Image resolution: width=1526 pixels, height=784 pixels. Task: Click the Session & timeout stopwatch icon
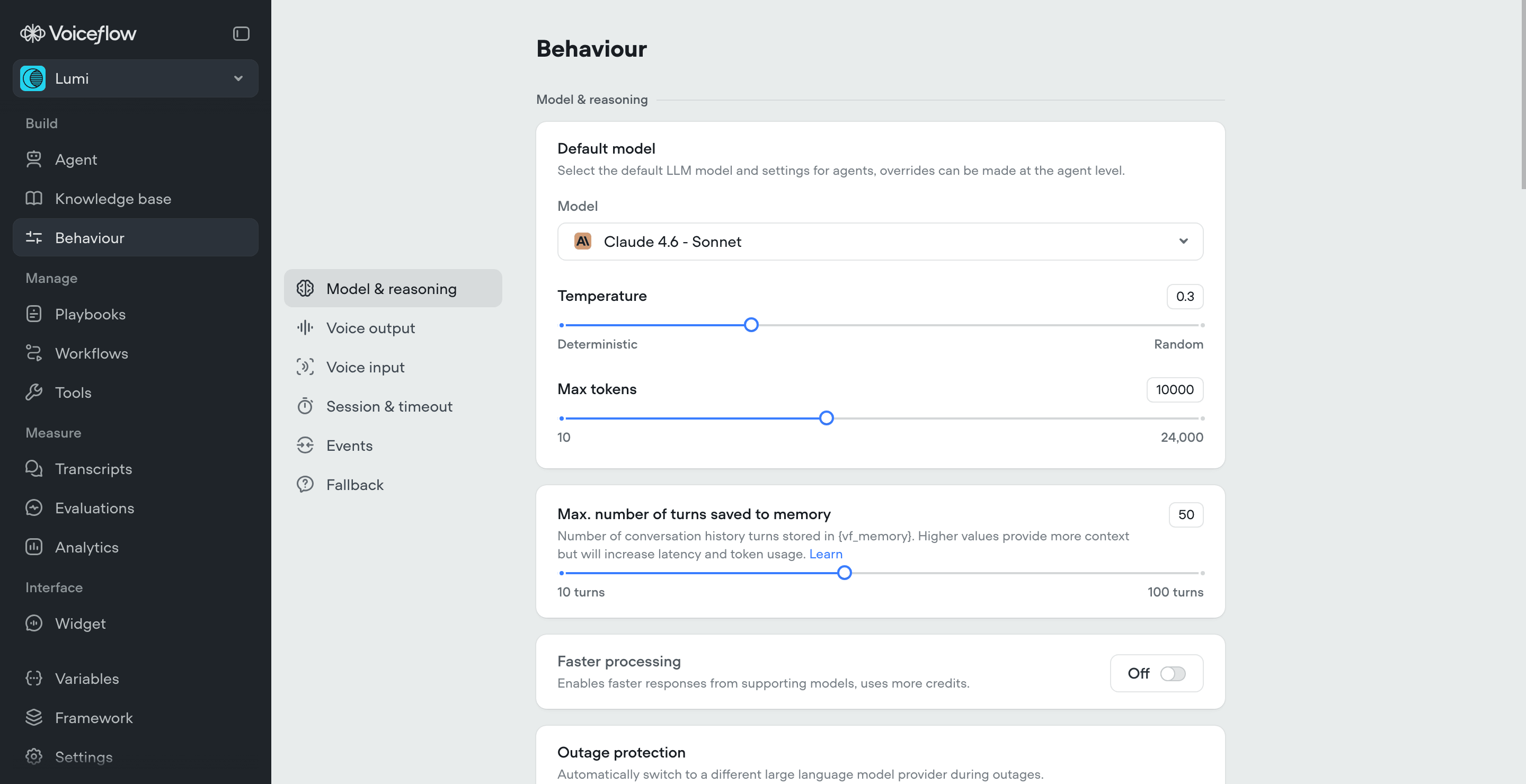pyautogui.click(x=305, y=406)
